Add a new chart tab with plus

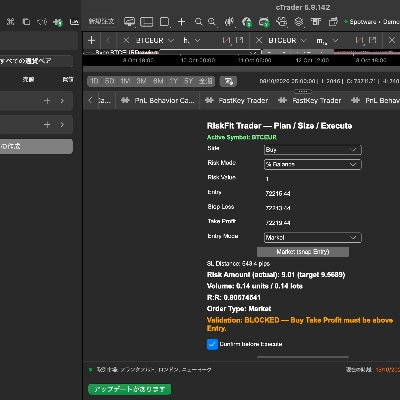coord(91,40)
